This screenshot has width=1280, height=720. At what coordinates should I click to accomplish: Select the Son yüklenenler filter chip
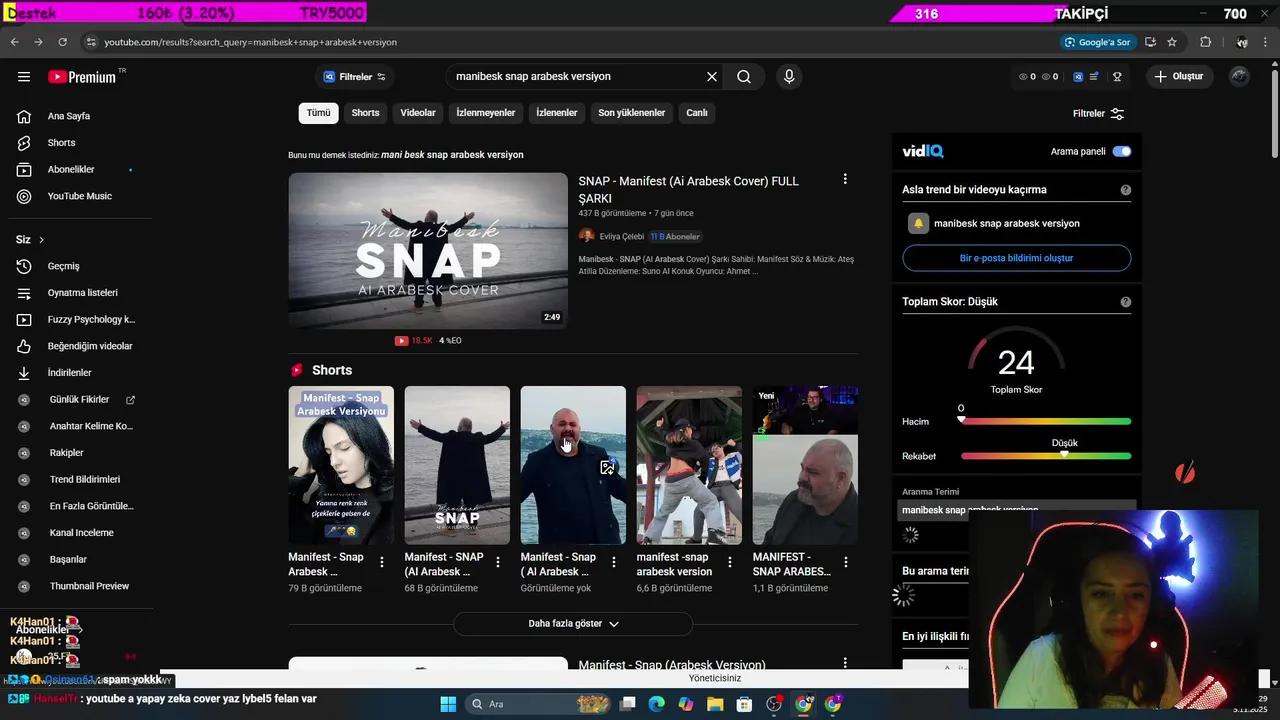coord(632,113)
